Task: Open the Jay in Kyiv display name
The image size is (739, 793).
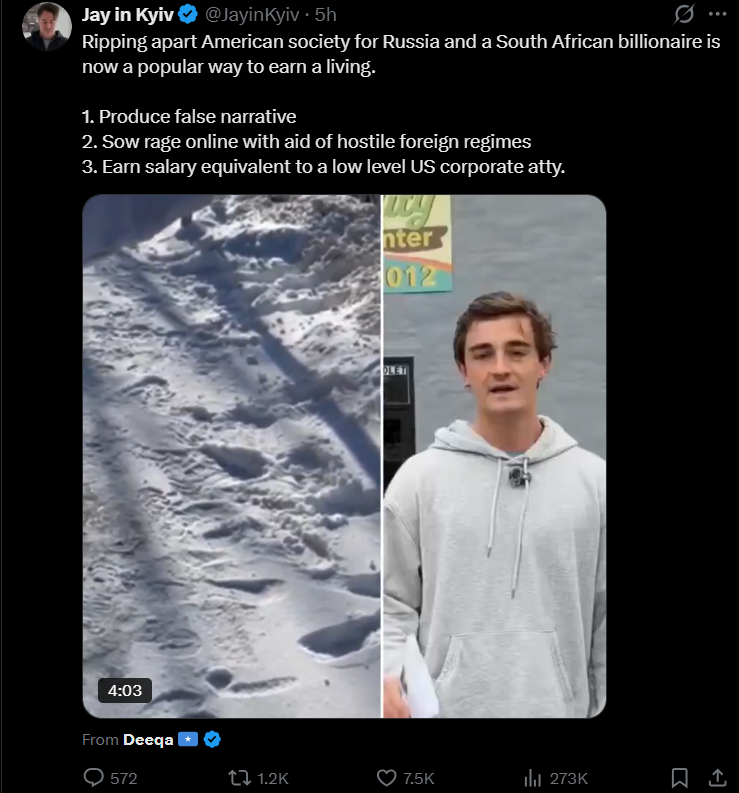Action: point(127,15)
